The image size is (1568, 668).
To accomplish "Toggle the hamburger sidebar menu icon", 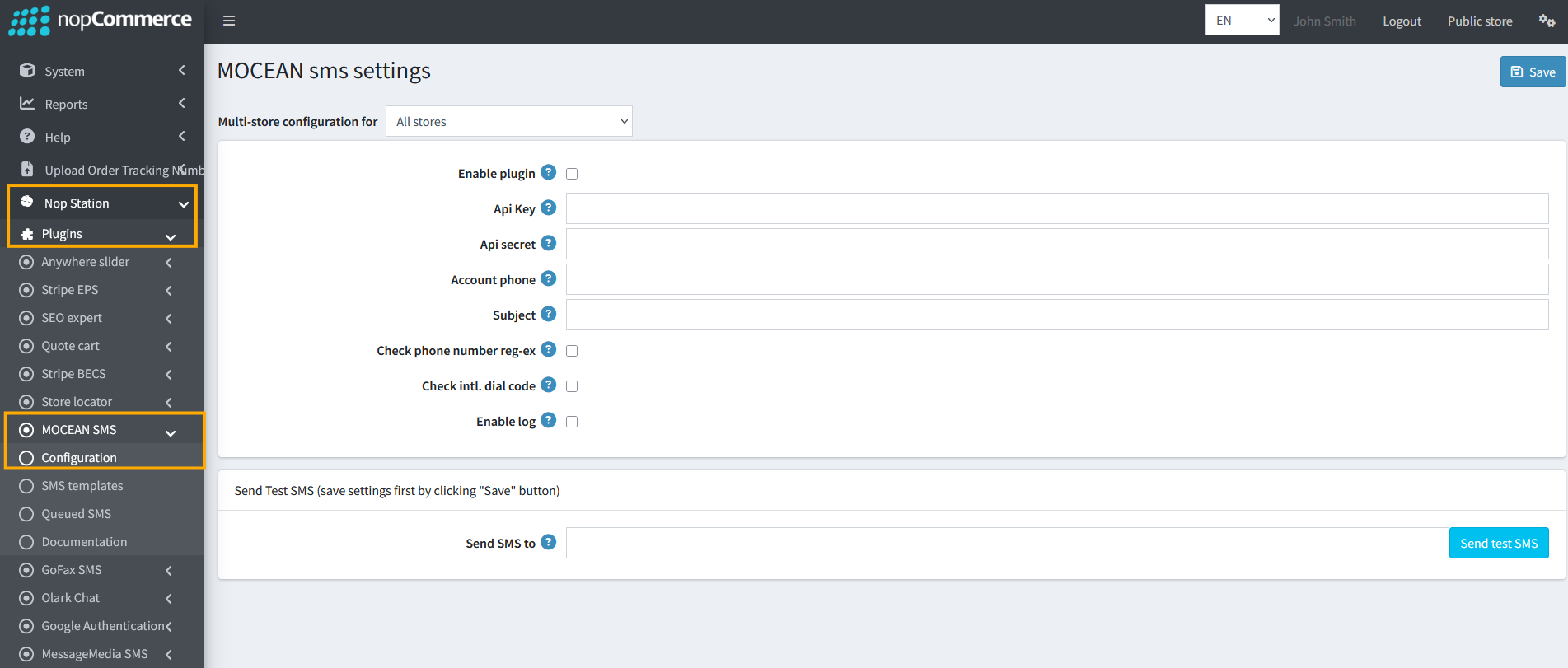I will click(x=229, y=21).
